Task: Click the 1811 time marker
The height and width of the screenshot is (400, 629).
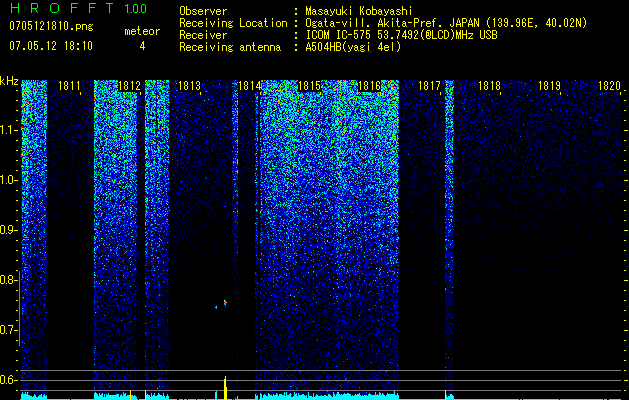Action: click(x=69, y=86)
